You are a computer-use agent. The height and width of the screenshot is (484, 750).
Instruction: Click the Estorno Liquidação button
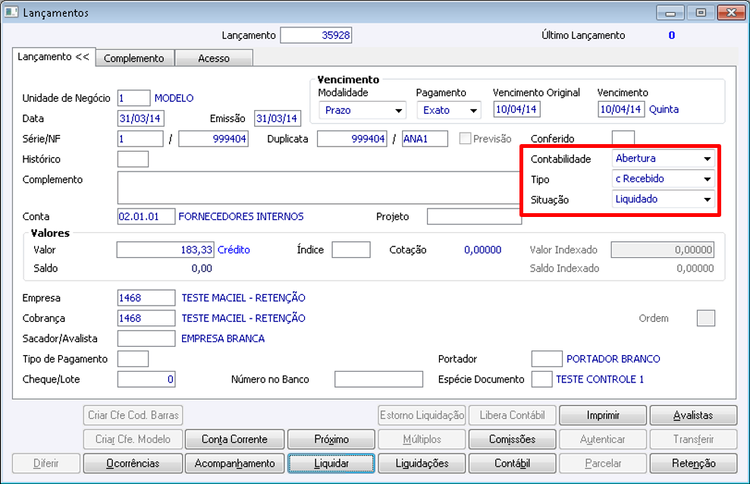tap(421, 415)
